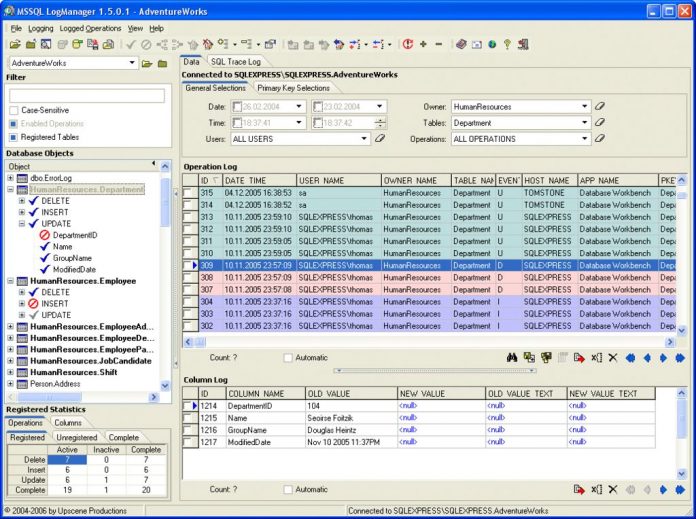Open the ALL USERS dropdown

click(x=364, y=139)
